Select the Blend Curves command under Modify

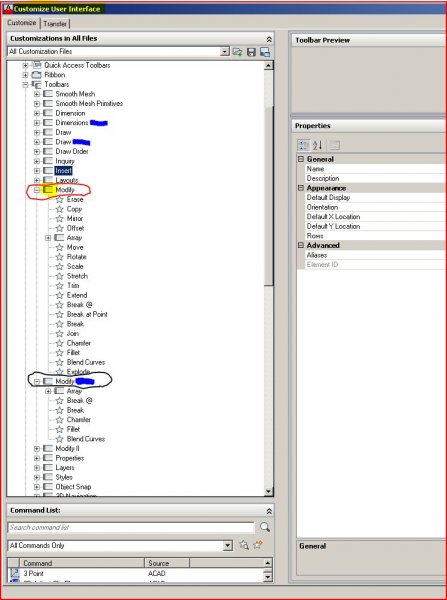coord(86,362)
